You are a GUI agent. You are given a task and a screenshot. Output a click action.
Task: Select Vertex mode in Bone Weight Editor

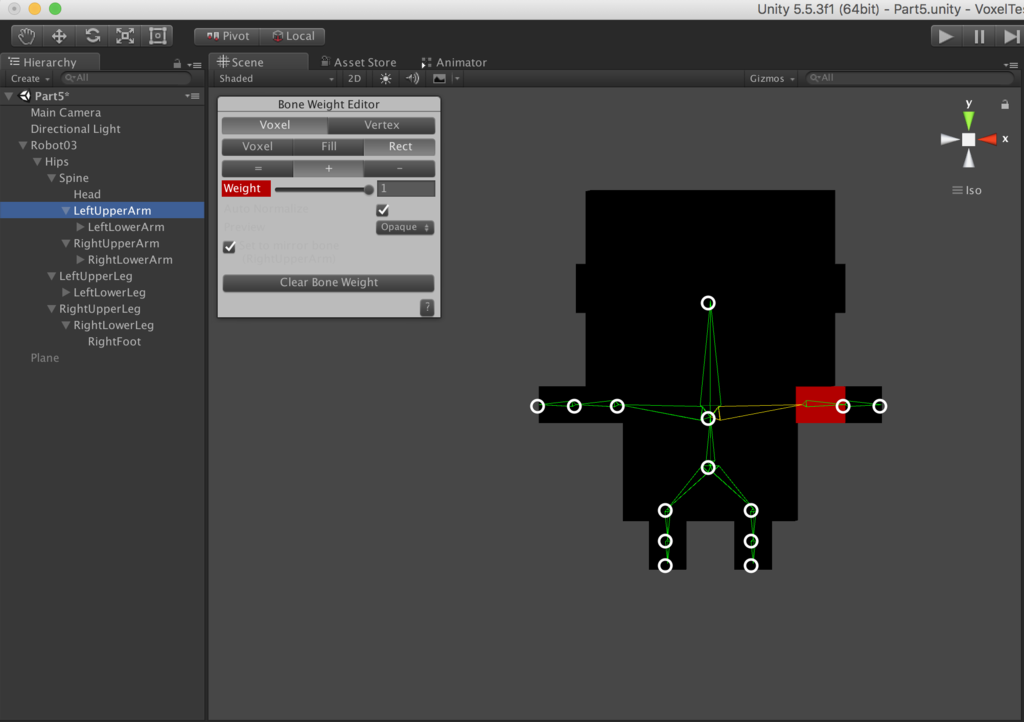tap(381, 125)
